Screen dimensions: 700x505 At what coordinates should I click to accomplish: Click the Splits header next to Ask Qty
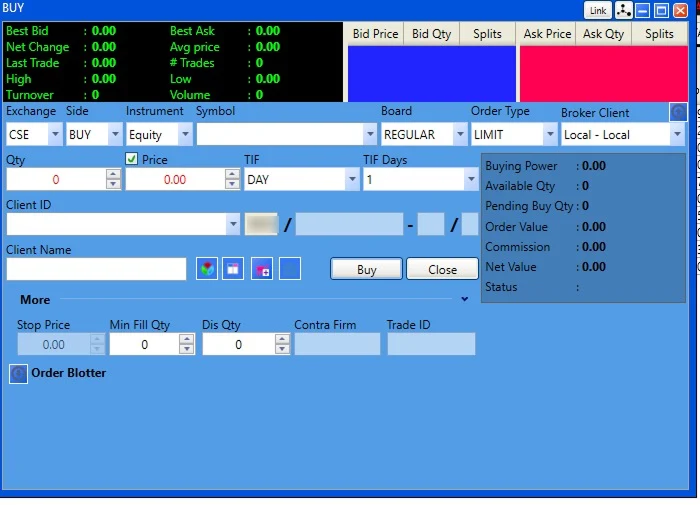(x=659, y=34)
